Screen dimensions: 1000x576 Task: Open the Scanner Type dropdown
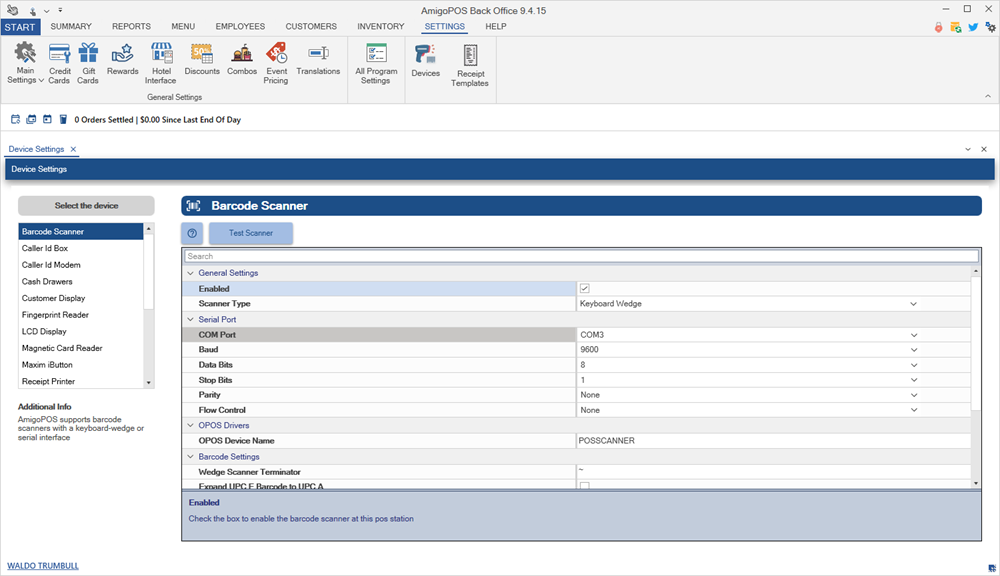point(913,304)
